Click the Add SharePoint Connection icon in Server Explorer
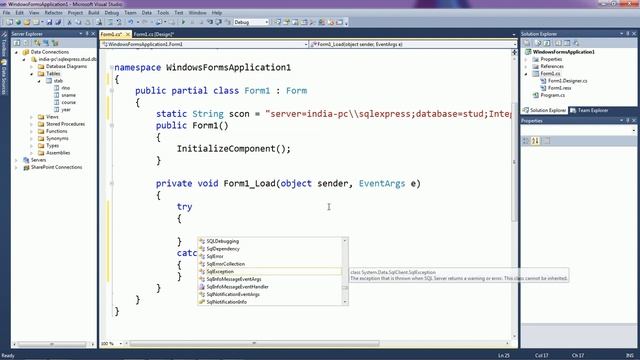Viewport: 640px width, 360px height. [x=55, y=43]
